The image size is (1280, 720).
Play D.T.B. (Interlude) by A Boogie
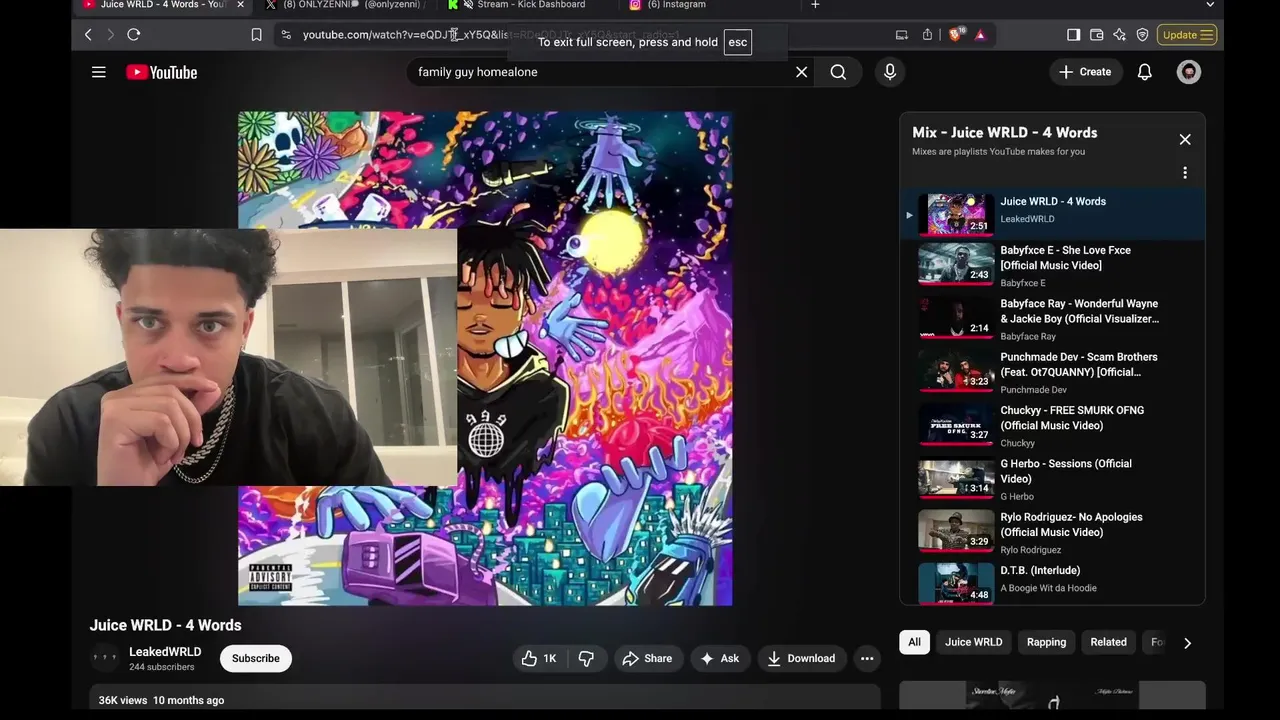coord(1052,583)
